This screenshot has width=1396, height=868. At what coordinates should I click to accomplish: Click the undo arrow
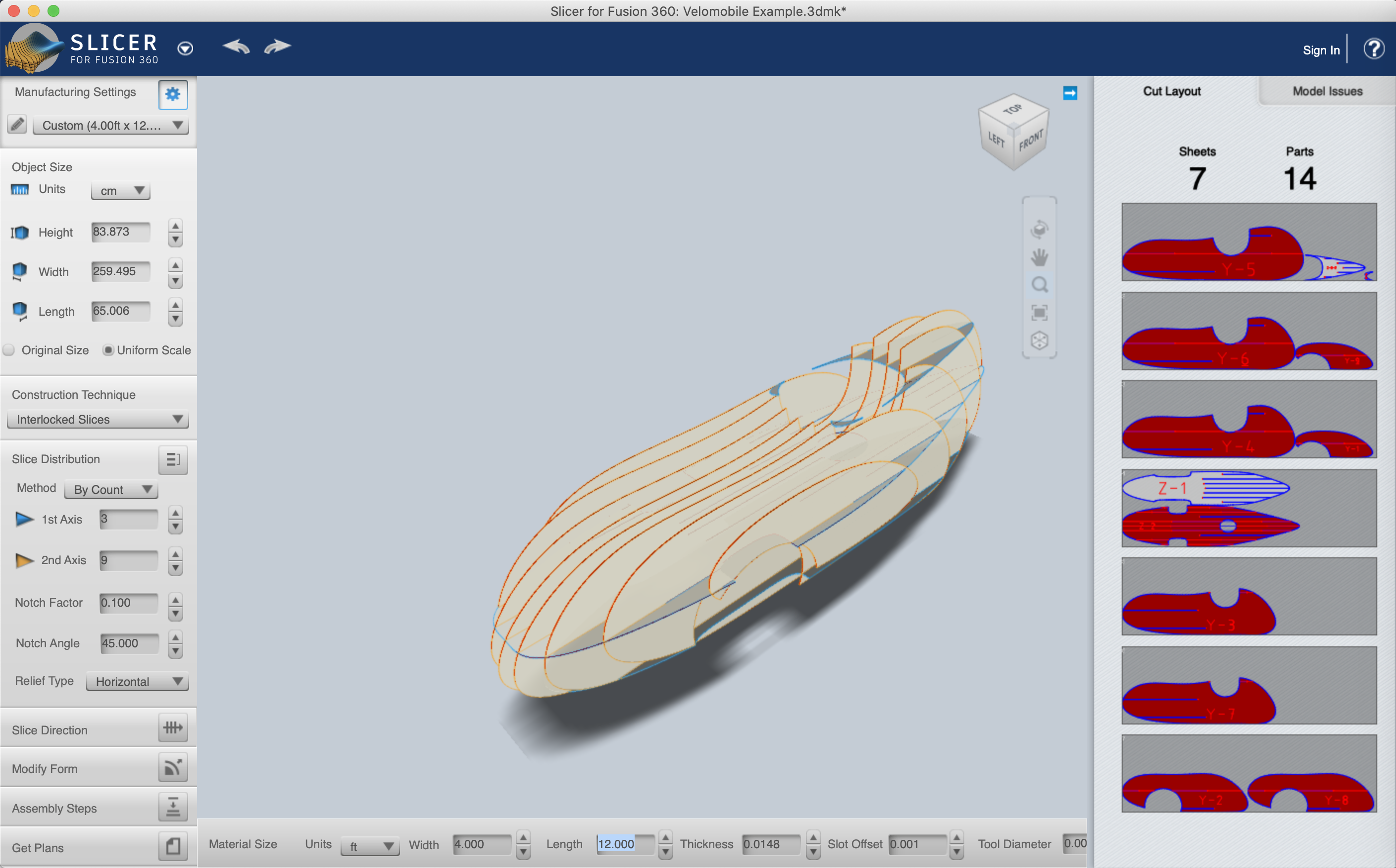236,47
